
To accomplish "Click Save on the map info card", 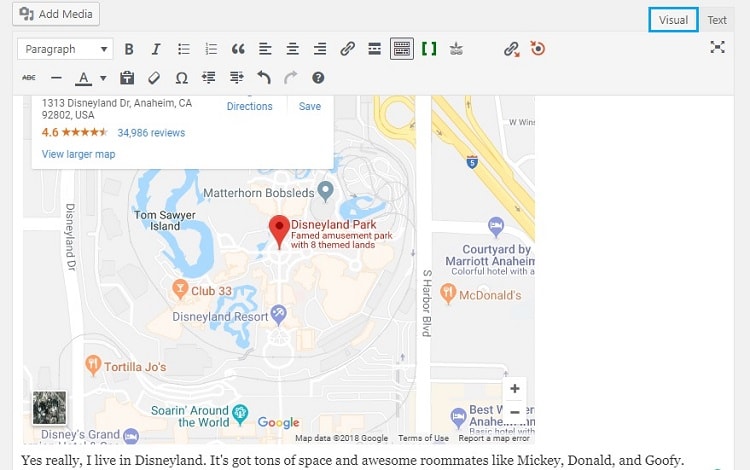I will click(309, 106).
